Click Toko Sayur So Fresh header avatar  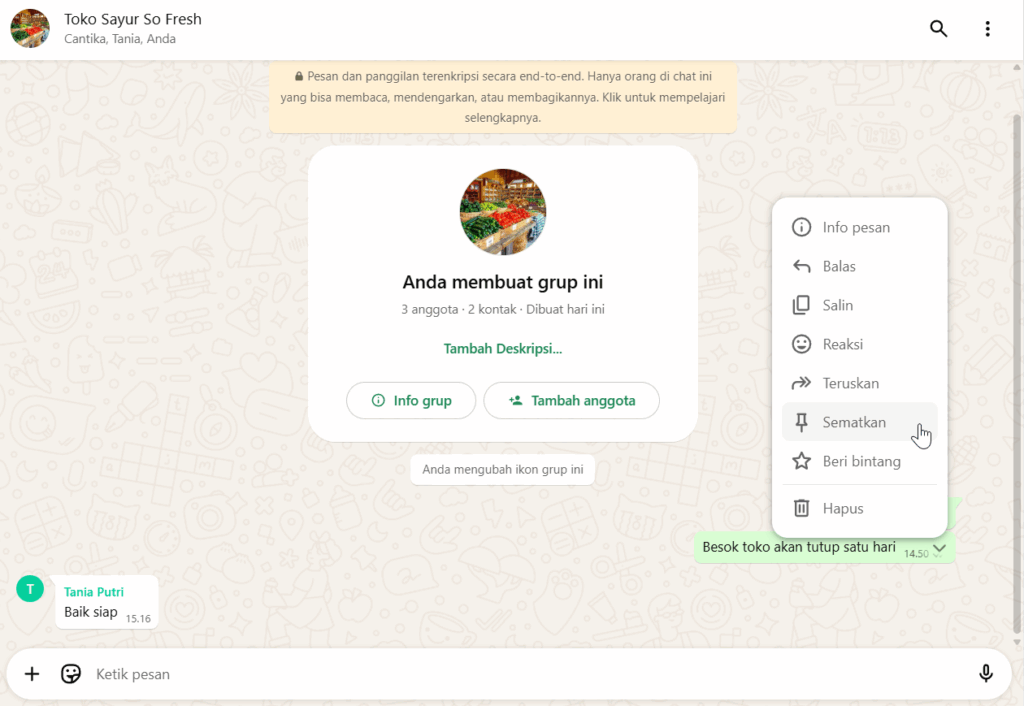30,29
